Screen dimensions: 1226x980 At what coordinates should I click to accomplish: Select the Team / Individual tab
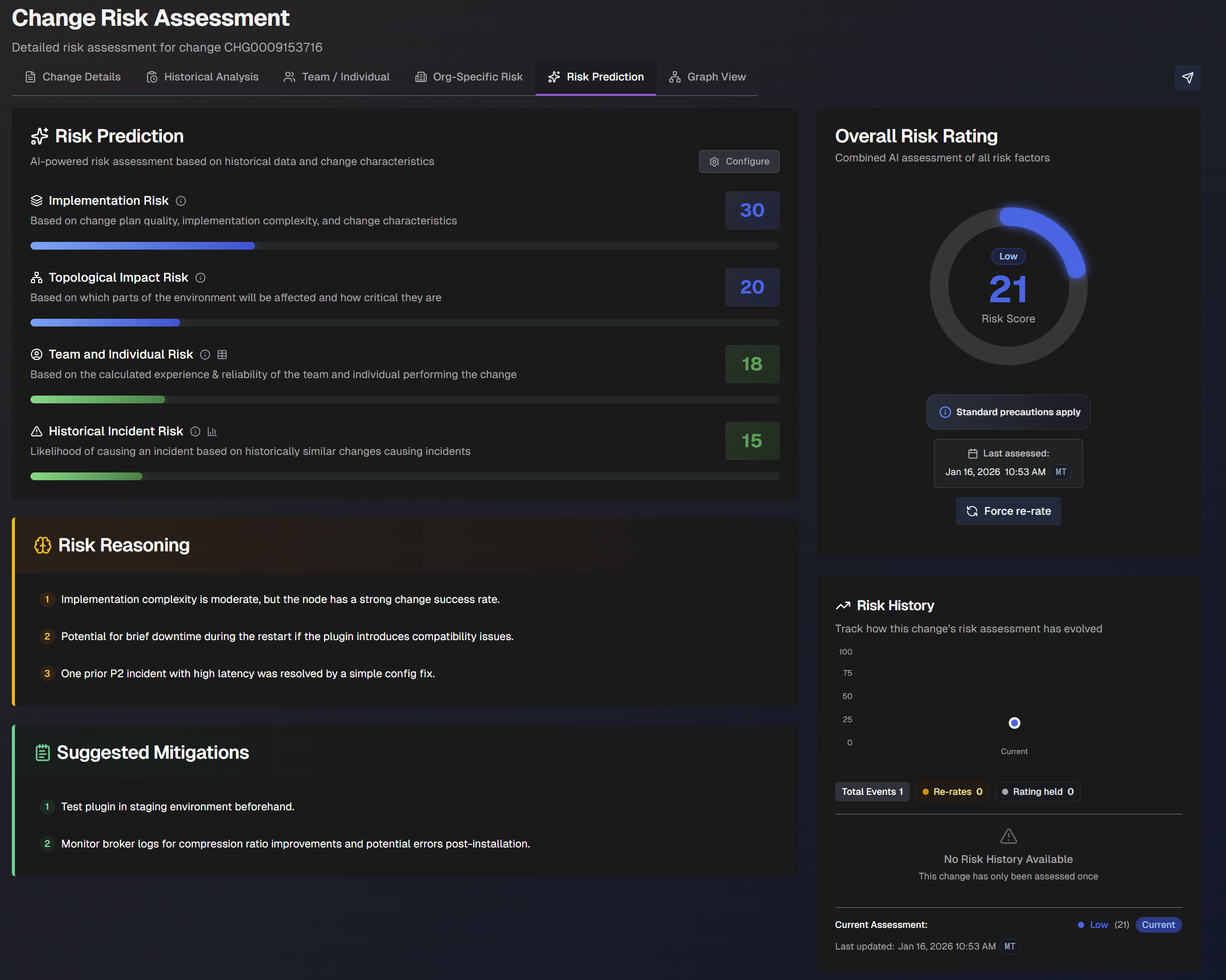point(336,77)
